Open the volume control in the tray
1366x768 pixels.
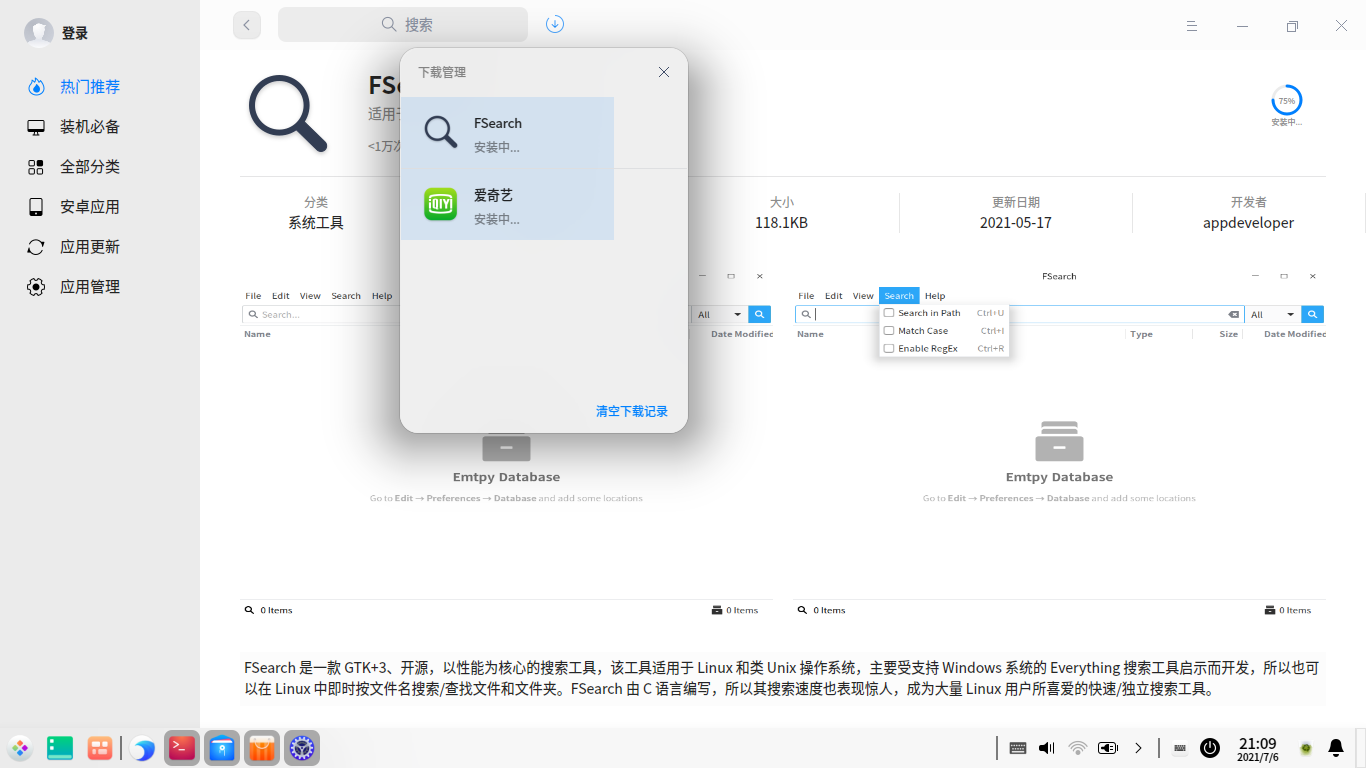click(1047, 748)
